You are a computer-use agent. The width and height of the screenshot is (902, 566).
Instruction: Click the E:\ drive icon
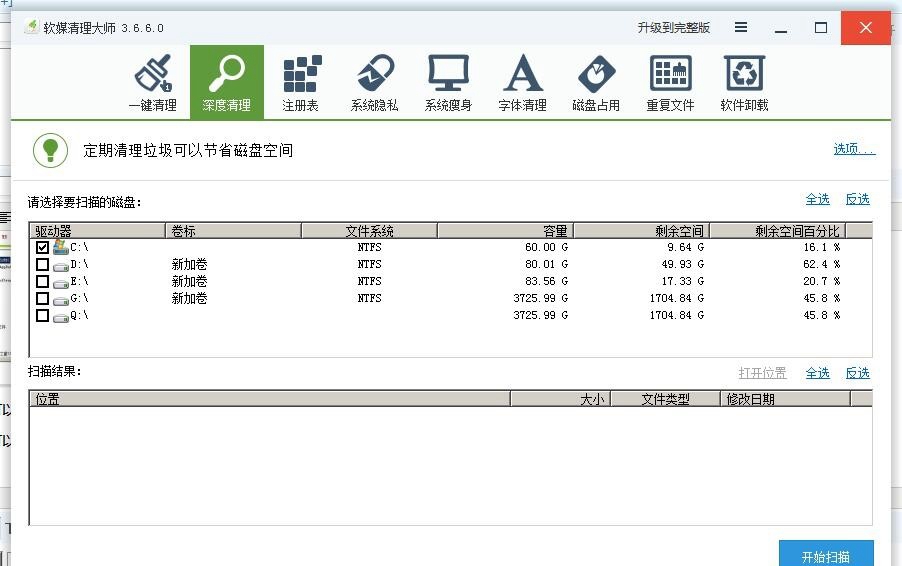pyautogui.click(x=60, y=282)
